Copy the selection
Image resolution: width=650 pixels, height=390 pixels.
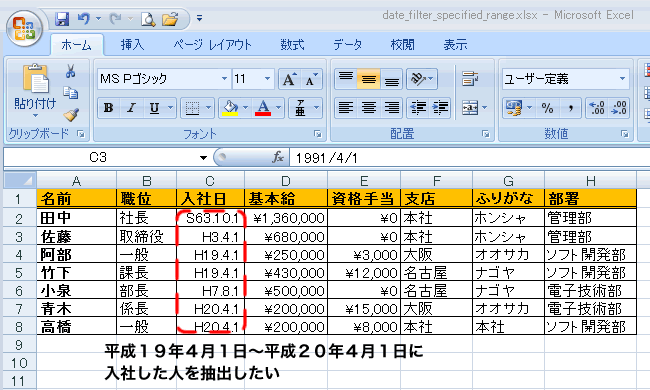coord(70,93)
